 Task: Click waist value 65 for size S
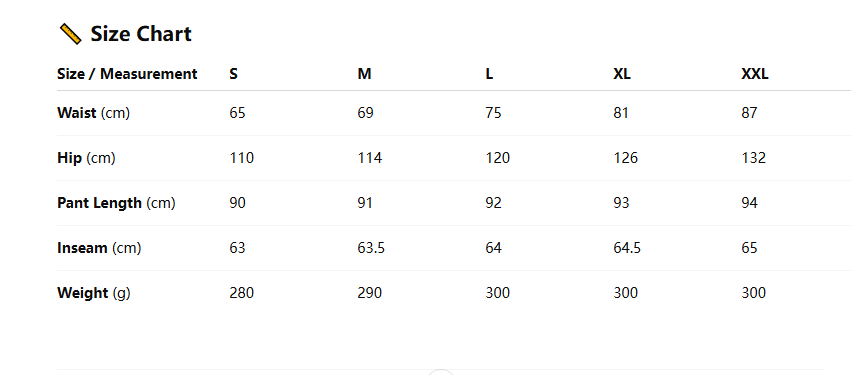(237, 113)
